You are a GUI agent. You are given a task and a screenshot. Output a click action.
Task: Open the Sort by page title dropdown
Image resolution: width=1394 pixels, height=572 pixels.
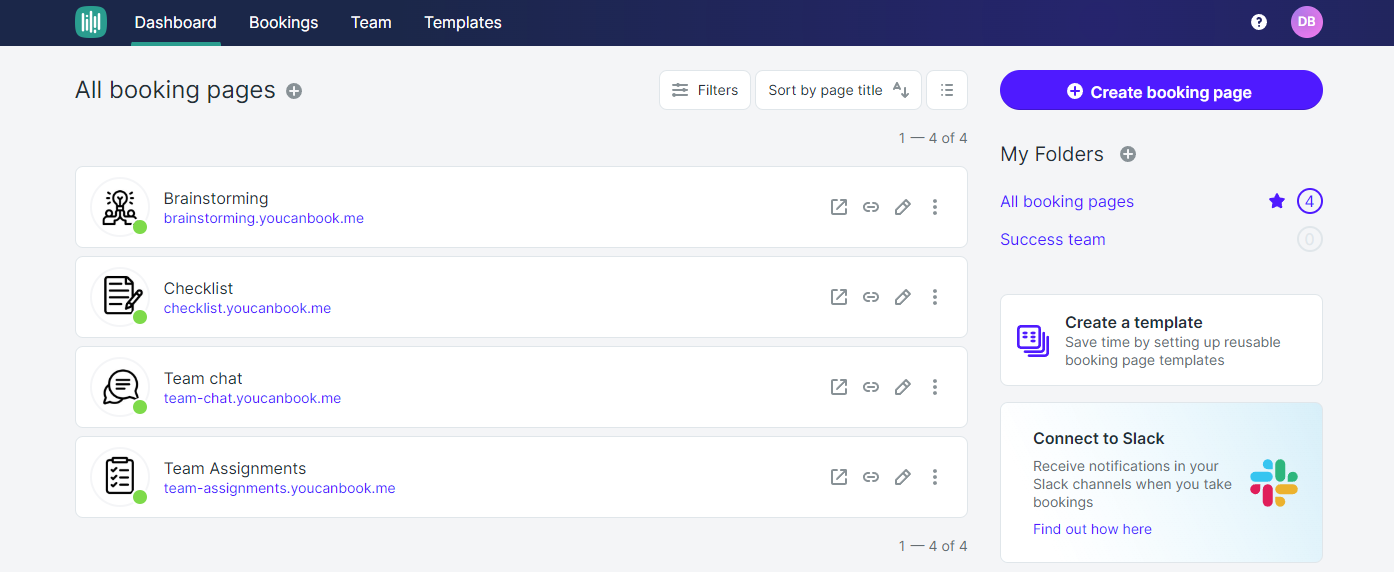point(838,90)
